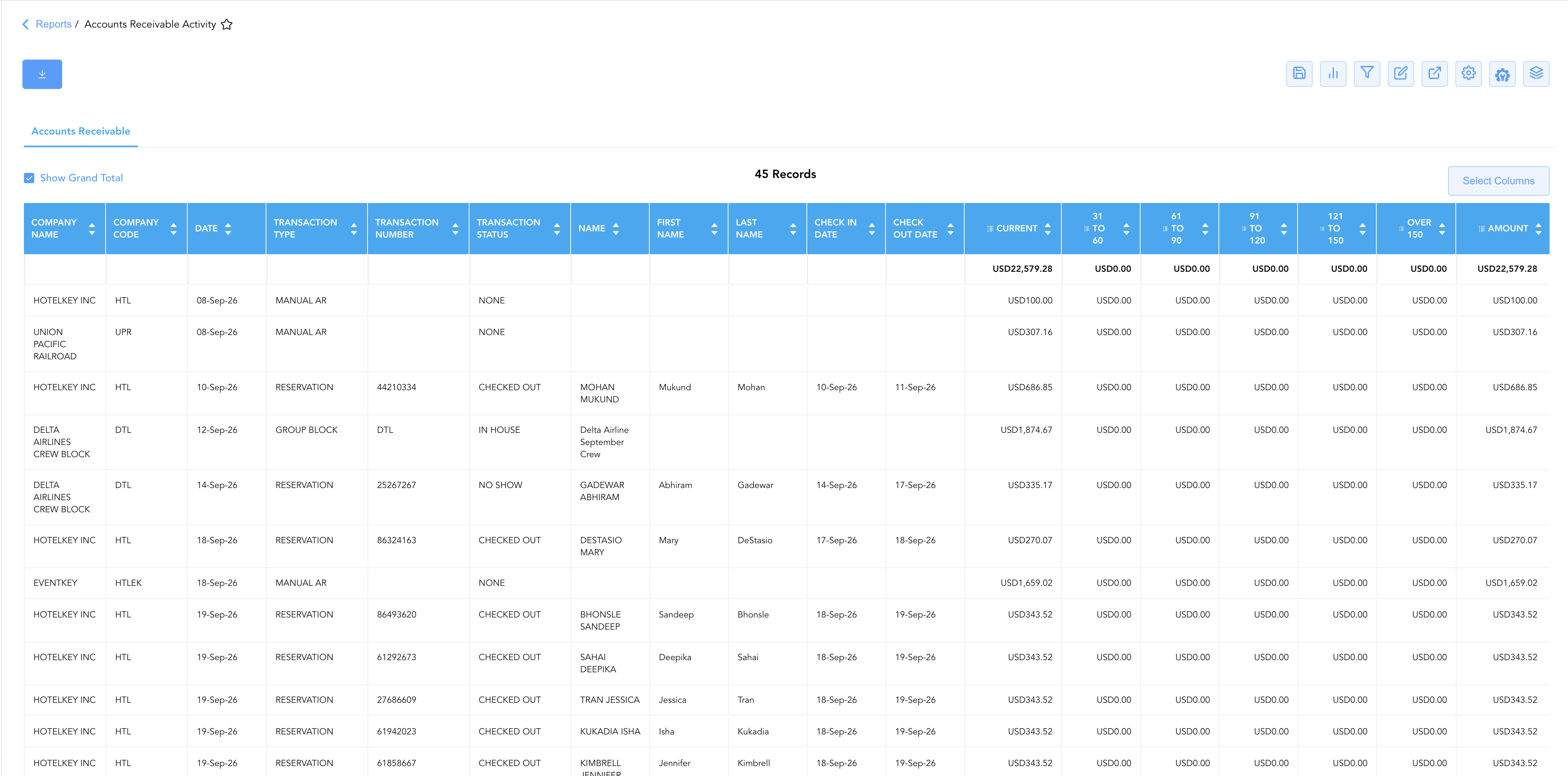Click the 45 Records label
This screenshot has width=1568, height=776.
click(x=785, y=174)
